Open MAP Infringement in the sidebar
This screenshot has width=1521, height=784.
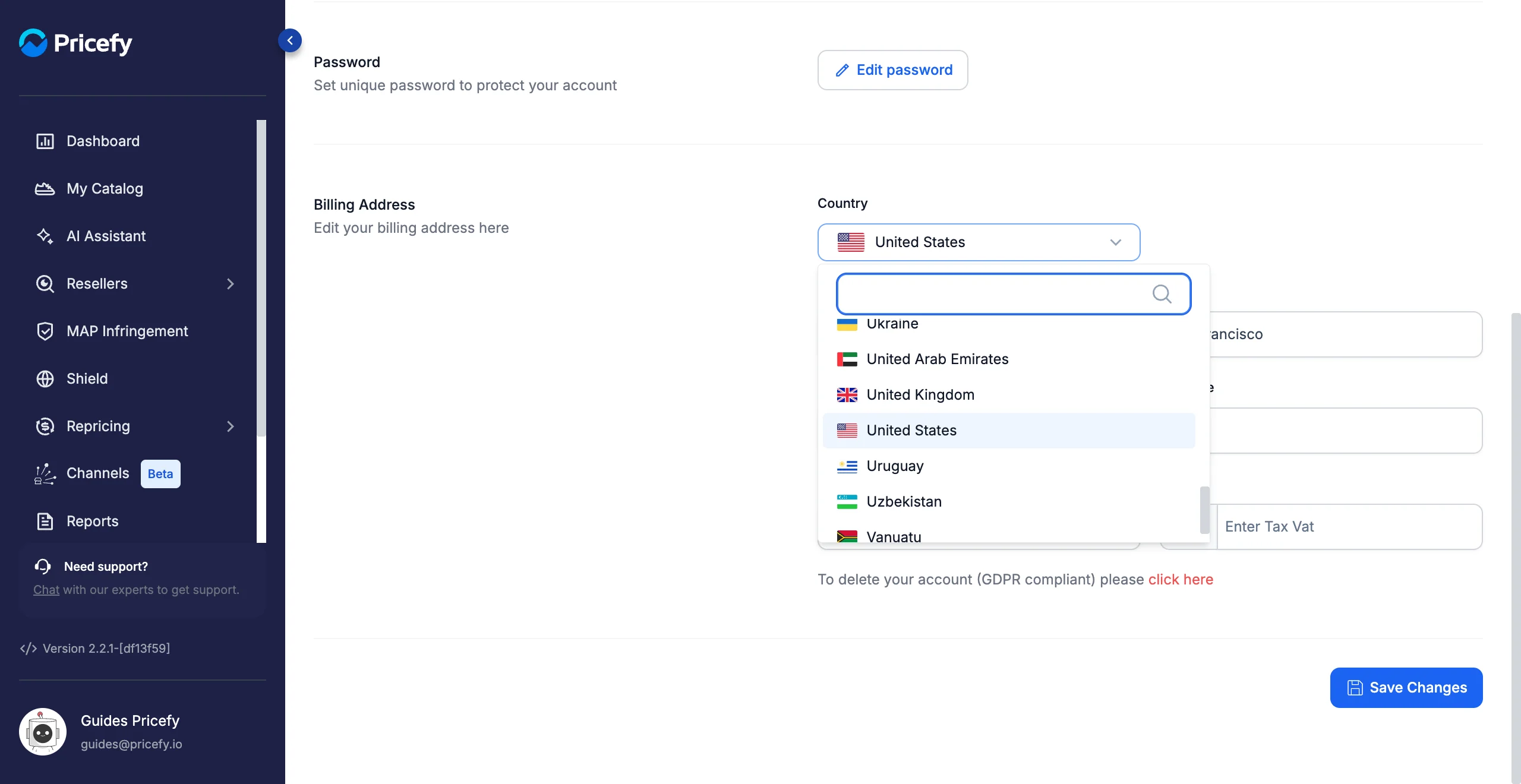click(x=127, y=331)
